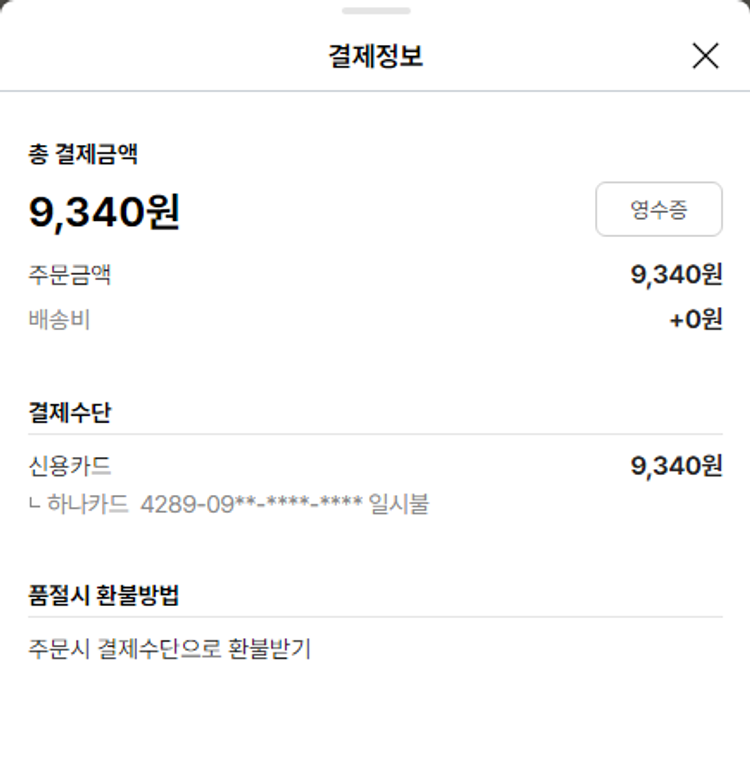Click the 영수증 receipt button
Viewport: 750px width, 769px height.
(x=658, y=209)
